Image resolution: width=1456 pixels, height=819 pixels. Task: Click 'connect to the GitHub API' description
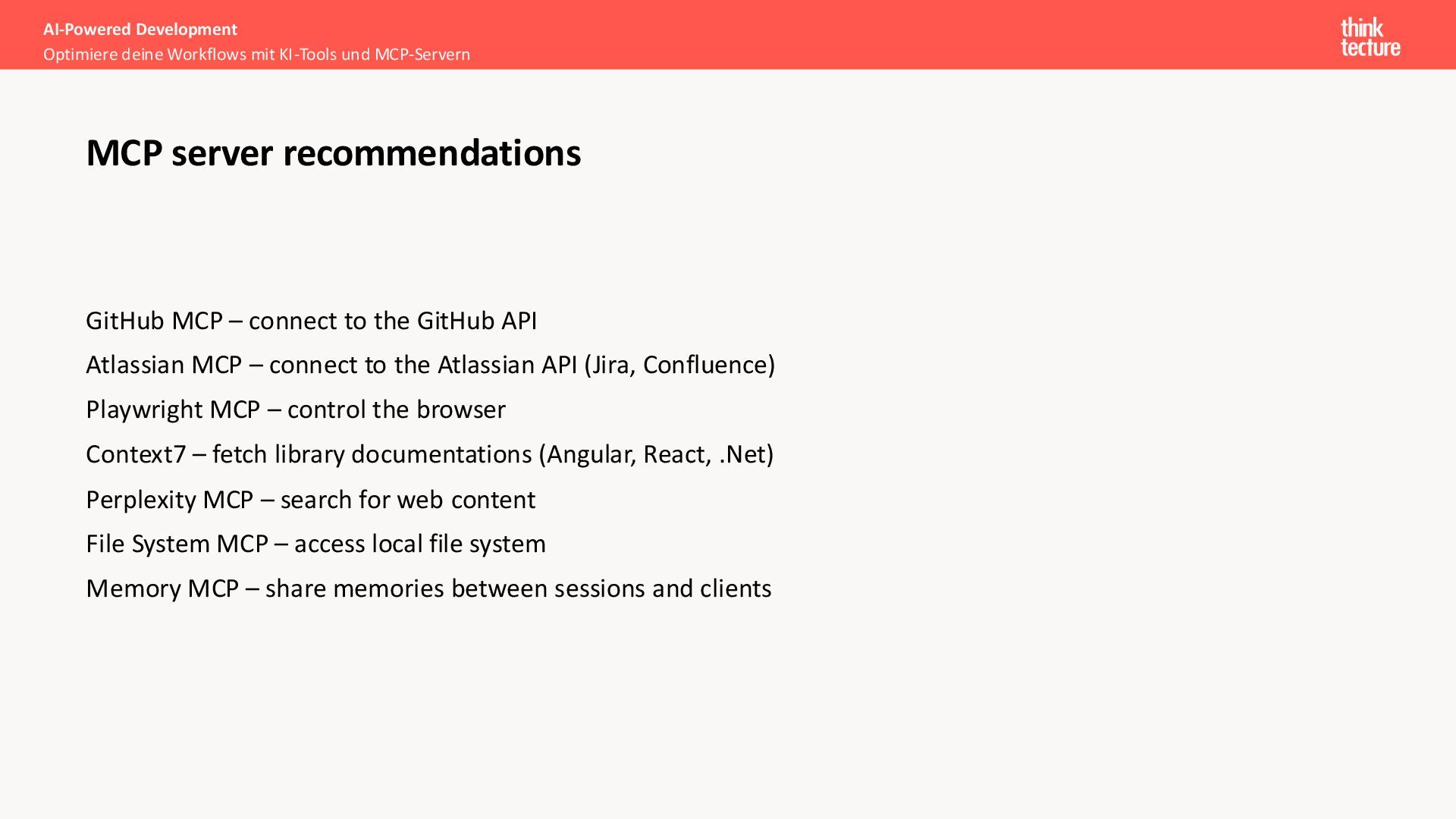(x=393, y=321)
